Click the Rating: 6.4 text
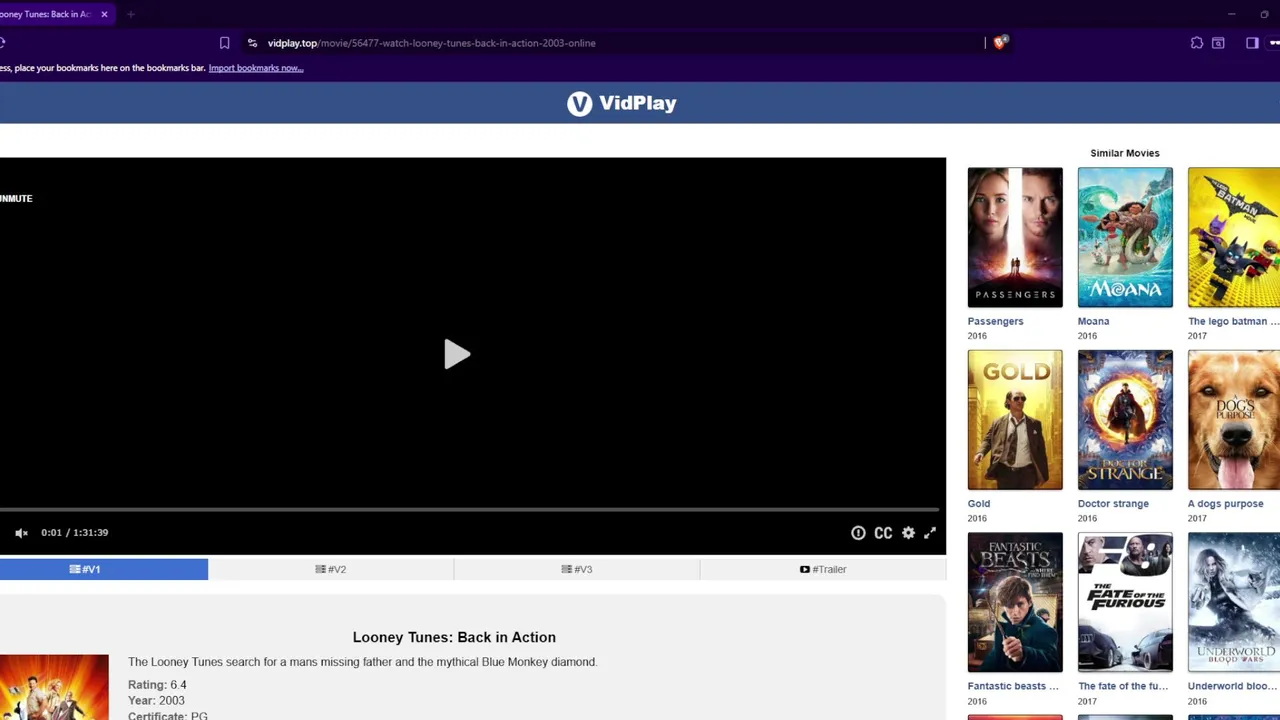1280x720 pixels. [x=157, y=685]
